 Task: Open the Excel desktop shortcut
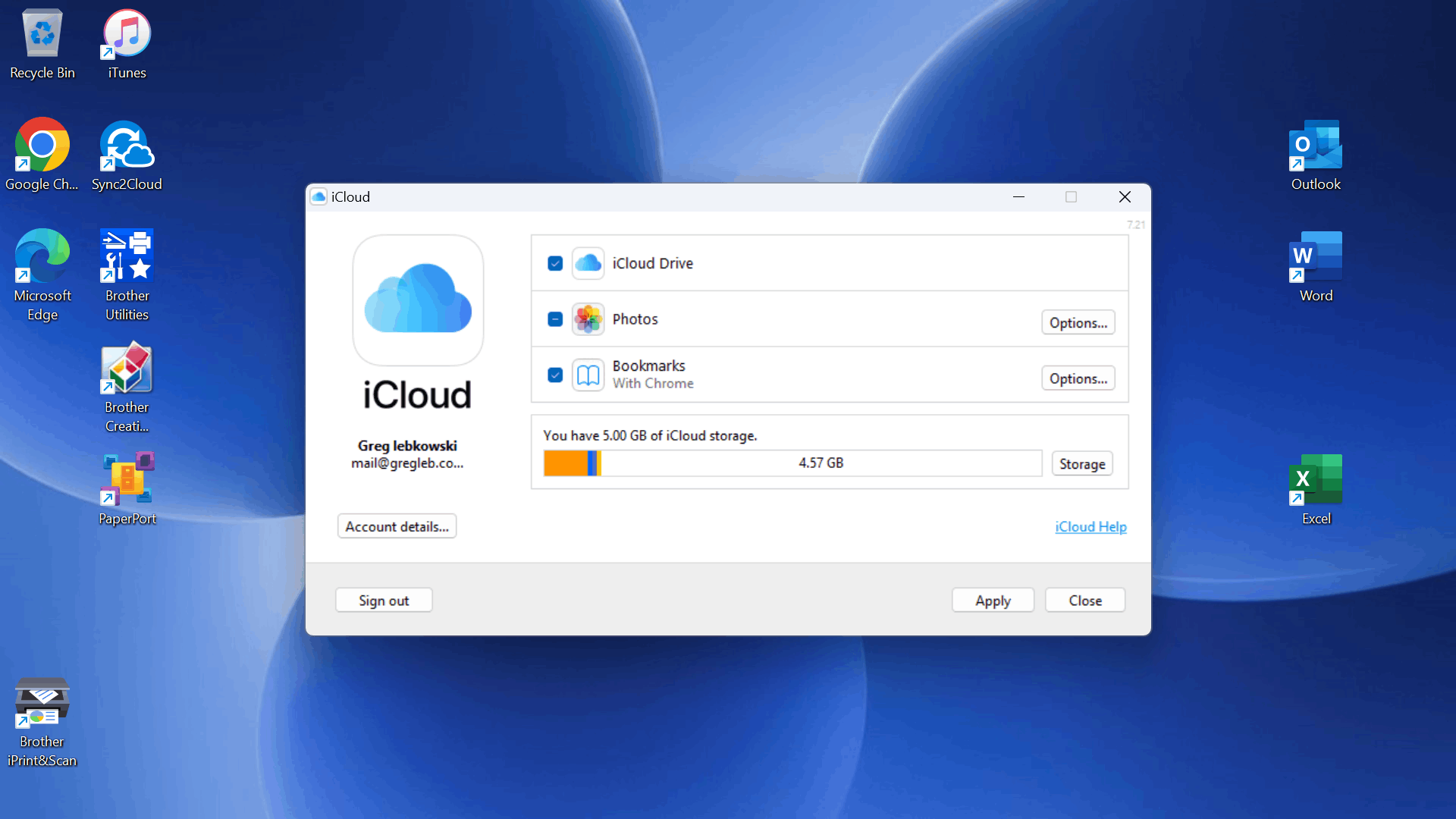click(1316, 490)
